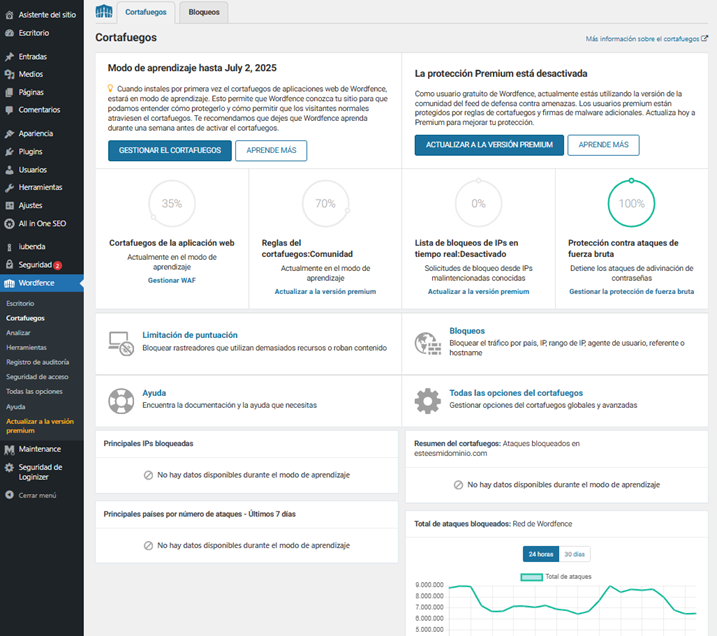
Task: Click the 100% brute force protection gauge
Action: coord(631,203)
